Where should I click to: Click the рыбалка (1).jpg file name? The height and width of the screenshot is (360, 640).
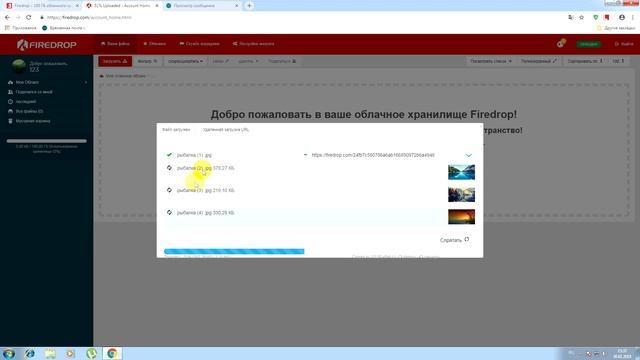194,155
